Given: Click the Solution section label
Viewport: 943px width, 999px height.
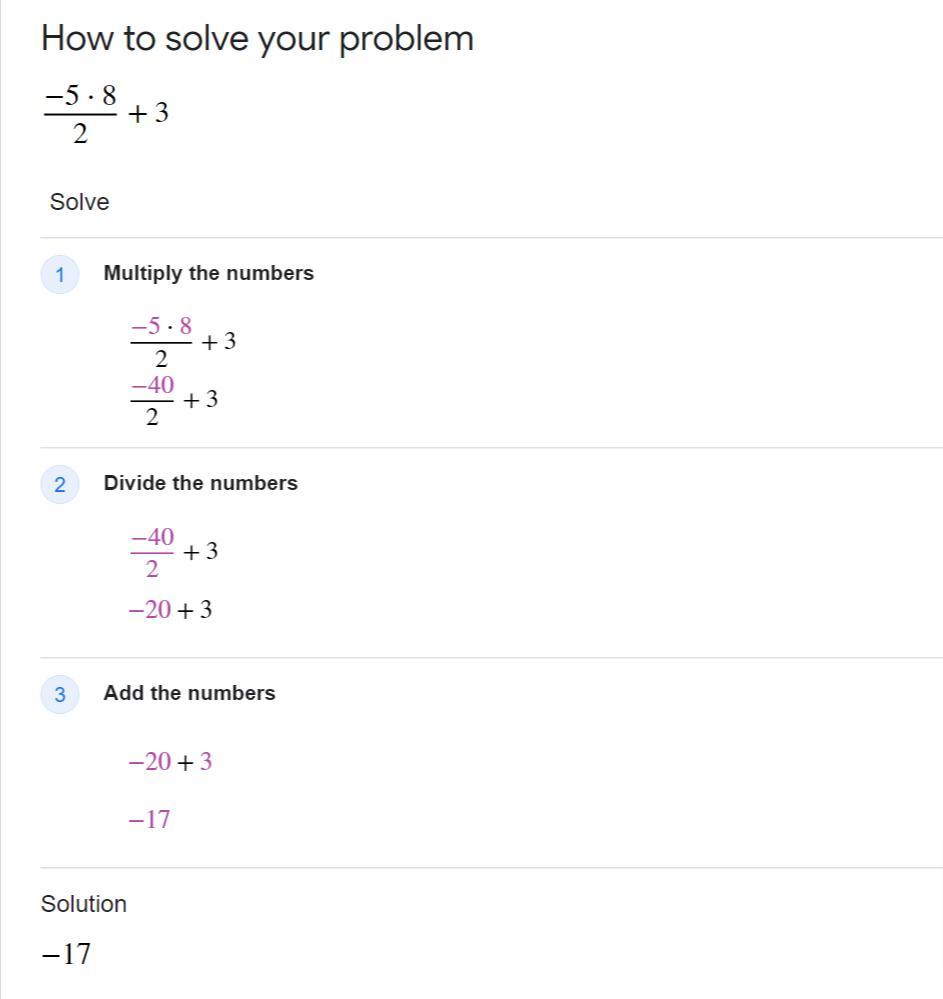Looking at the screenshot, I should coord(83,904).
